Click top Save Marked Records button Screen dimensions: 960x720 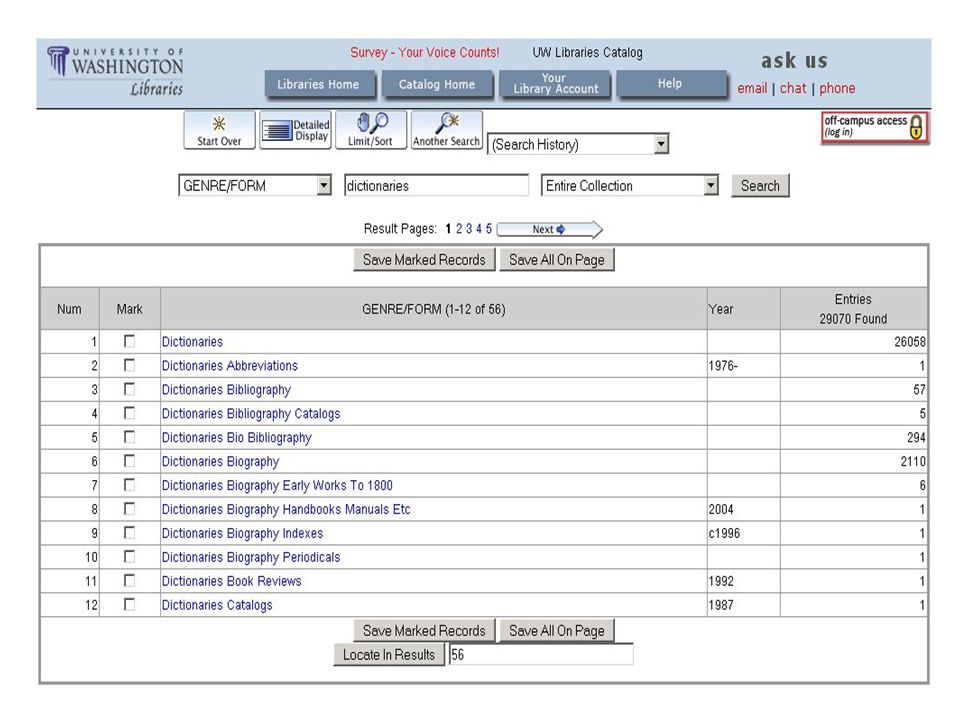click(x=424, y=260)
